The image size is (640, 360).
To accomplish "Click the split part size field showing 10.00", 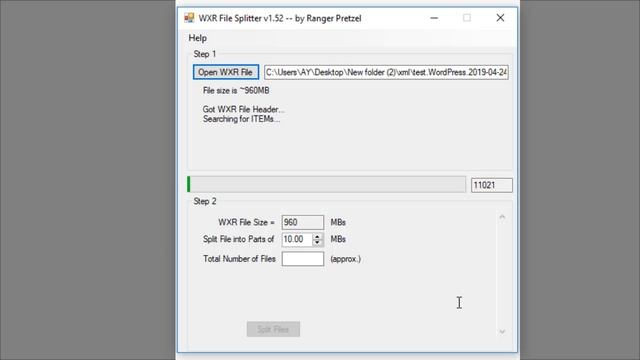I will (x=298, y=239).
